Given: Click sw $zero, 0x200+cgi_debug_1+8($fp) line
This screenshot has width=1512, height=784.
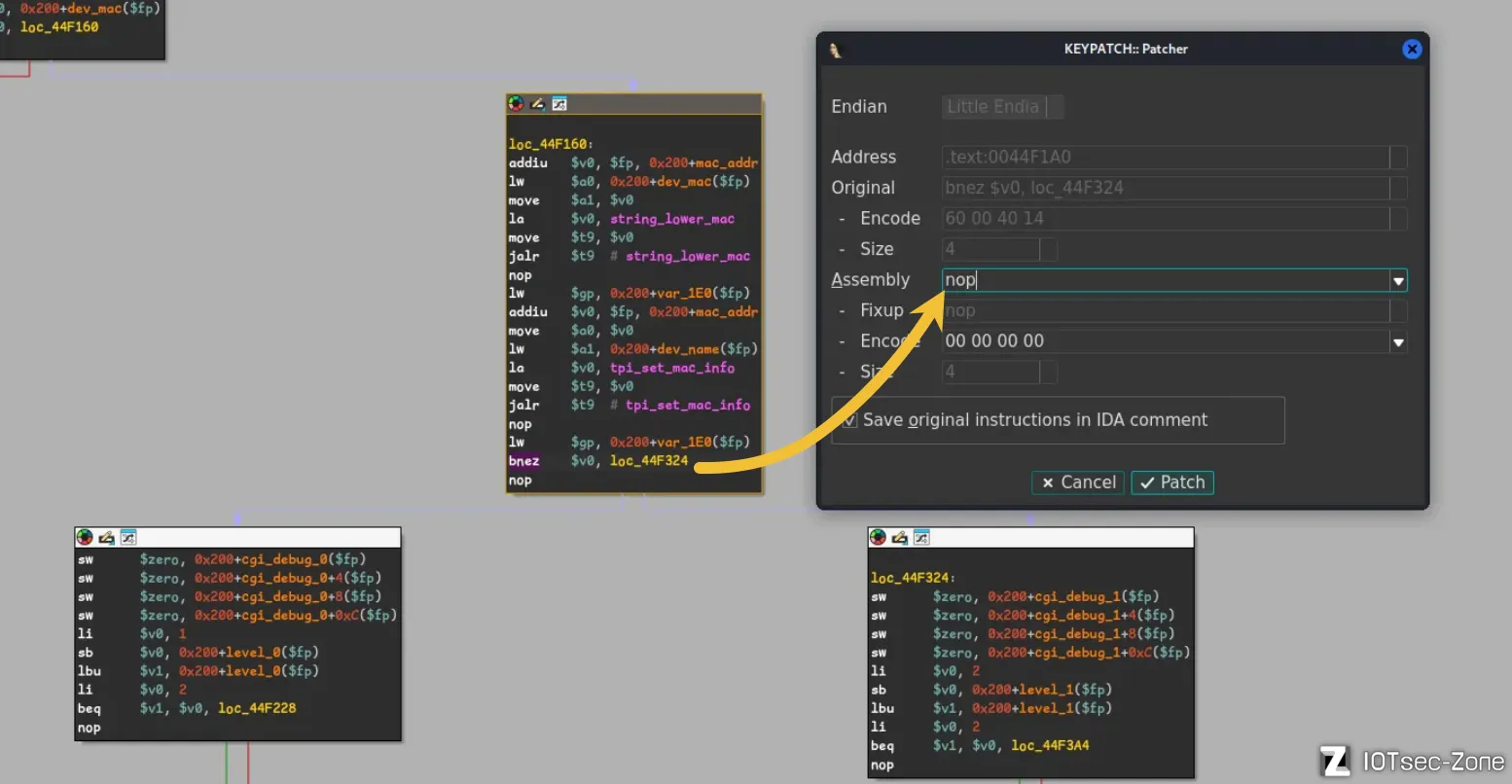Looking at the screenshot, I should point(1023,634).
